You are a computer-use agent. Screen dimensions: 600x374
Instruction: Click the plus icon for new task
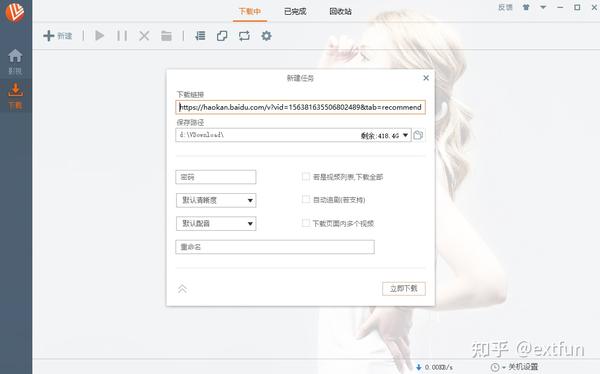[49, 36]
